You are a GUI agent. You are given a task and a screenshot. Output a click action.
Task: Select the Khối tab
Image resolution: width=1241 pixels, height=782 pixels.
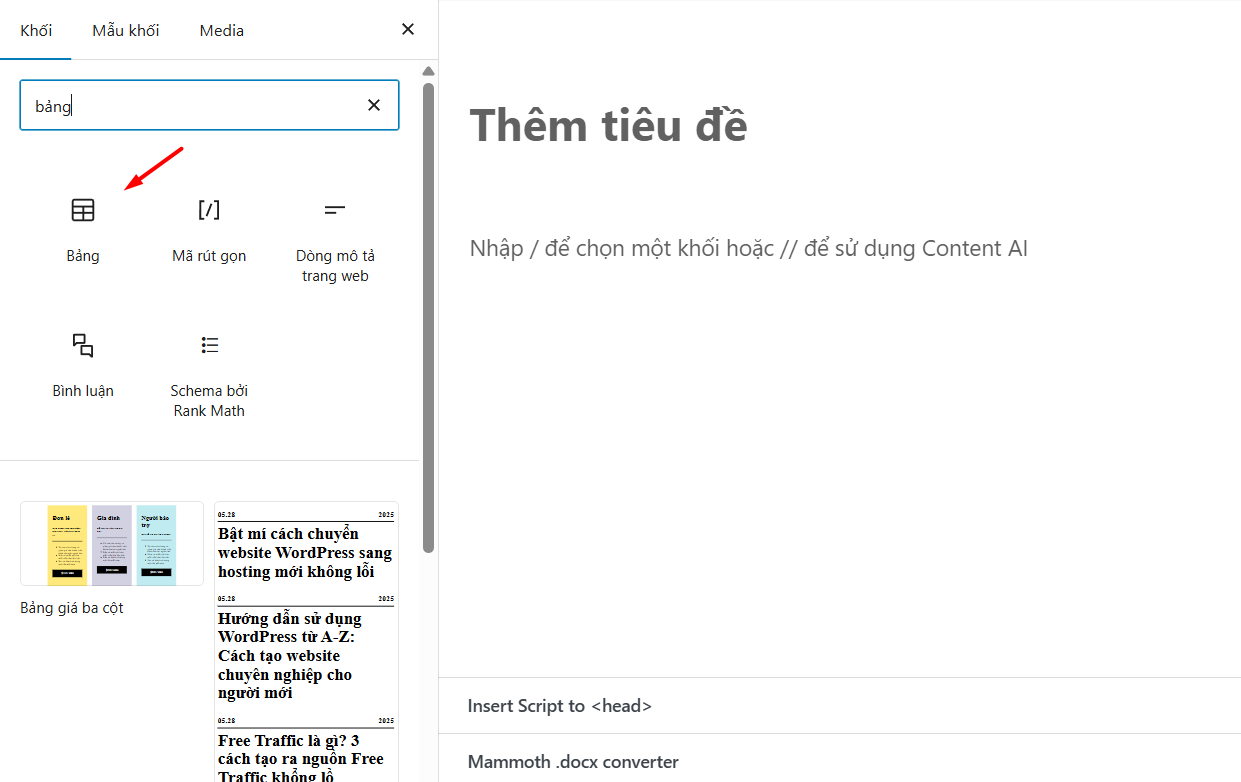point(36,30)
